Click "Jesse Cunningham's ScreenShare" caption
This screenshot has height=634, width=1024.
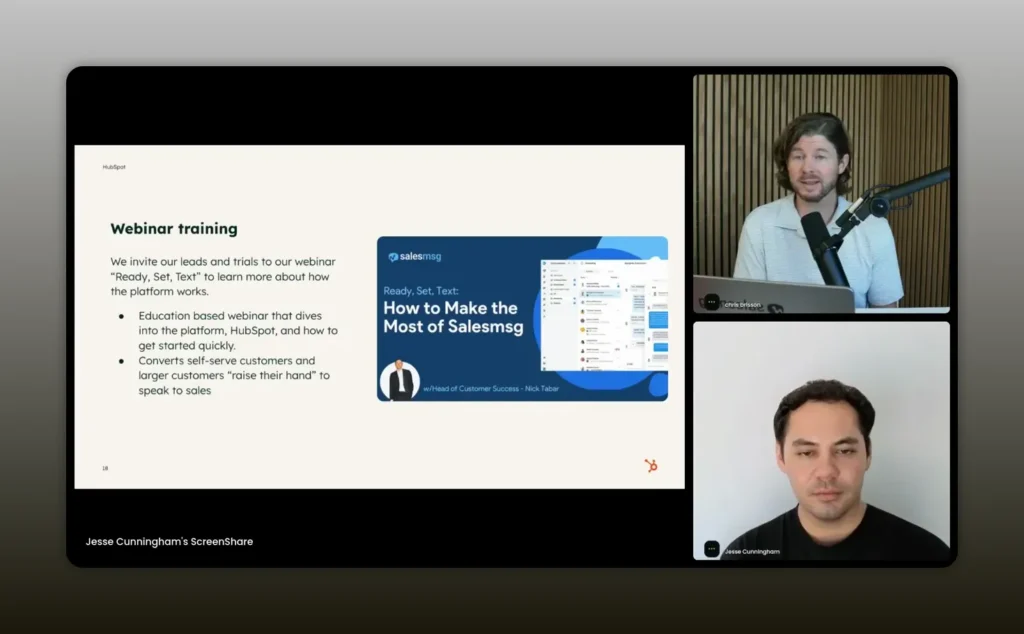click(169, 541)
